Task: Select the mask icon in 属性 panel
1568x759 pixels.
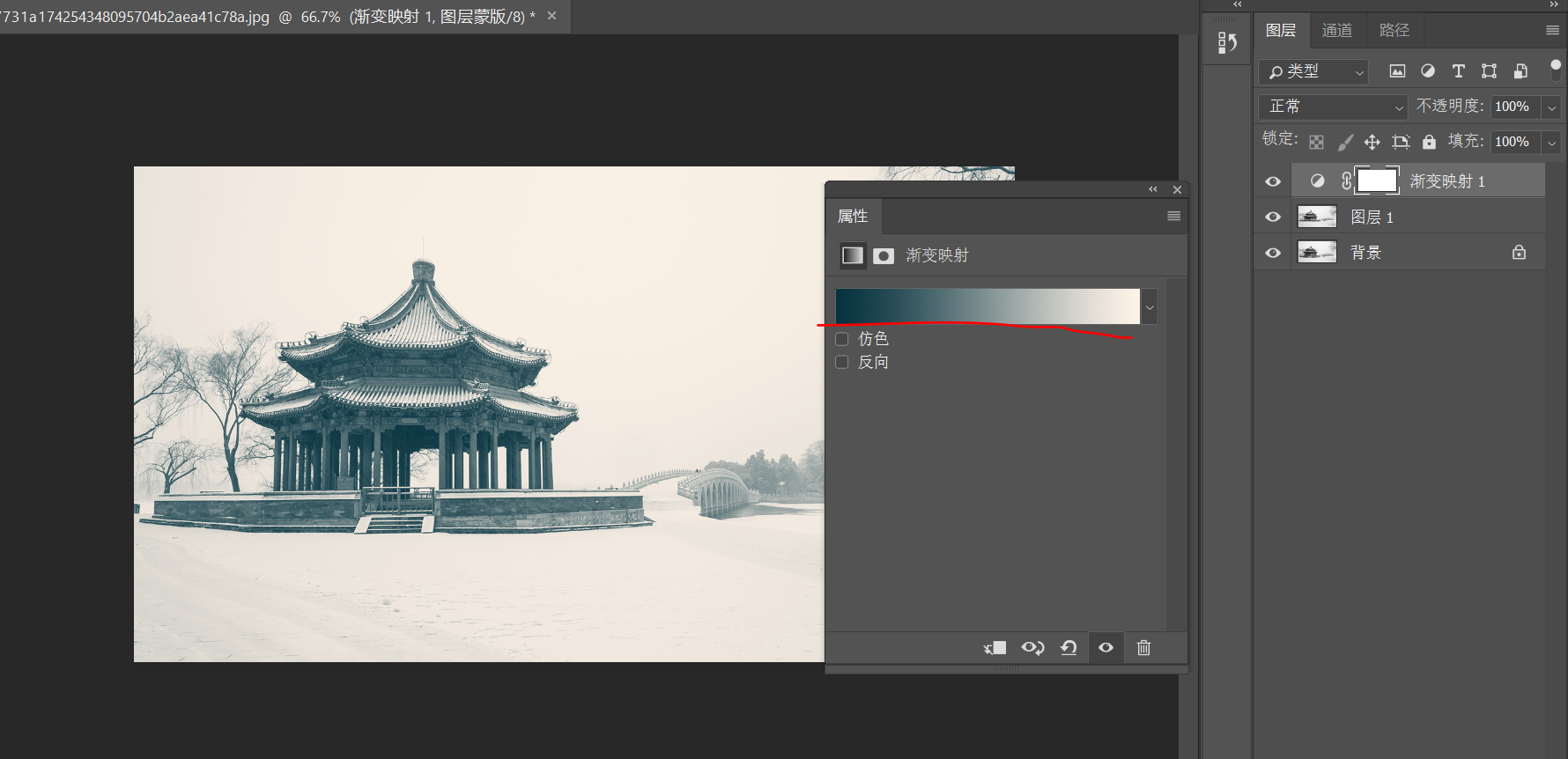Action: coord(884,255)
